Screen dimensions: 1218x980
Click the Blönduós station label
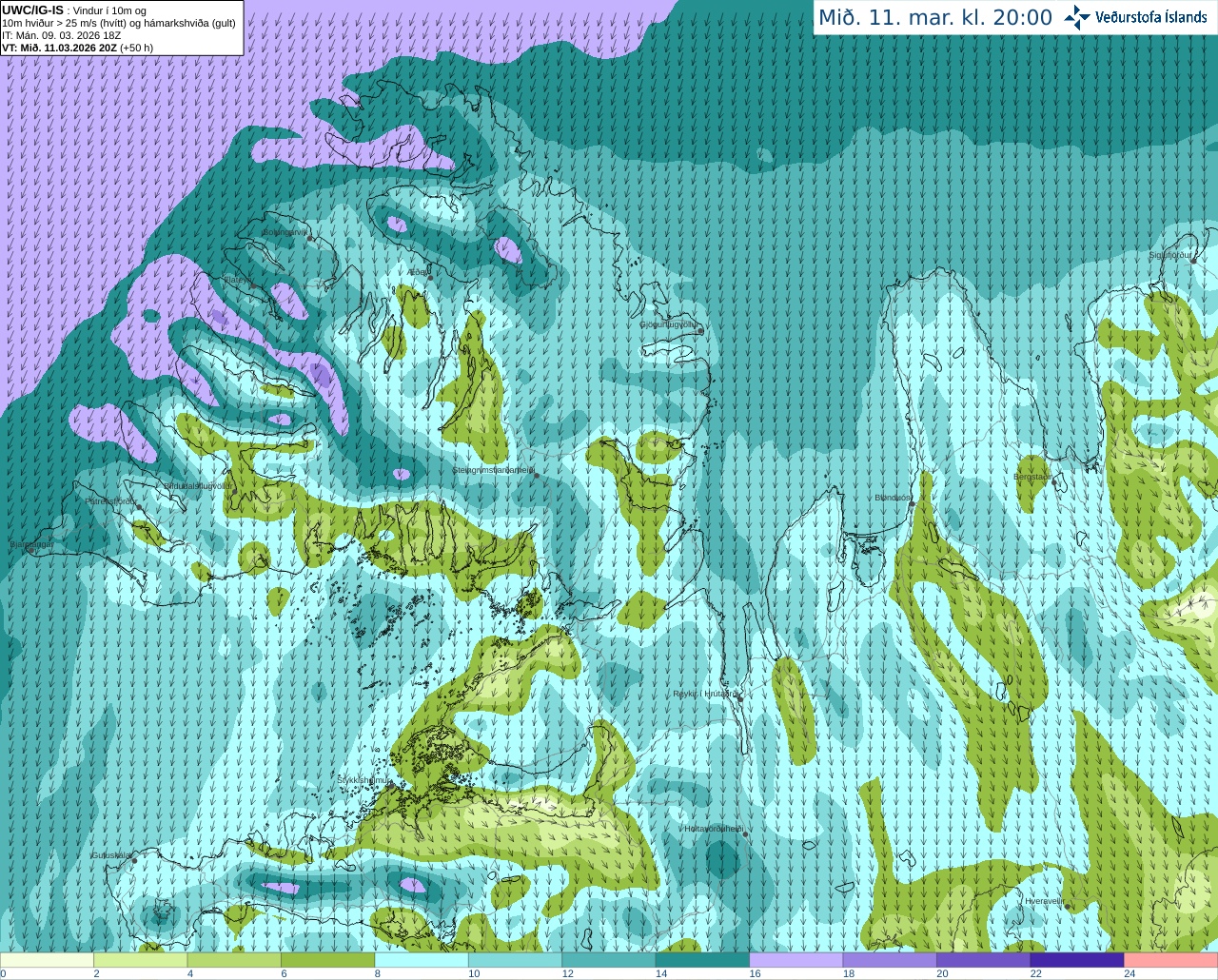[894, 498]
